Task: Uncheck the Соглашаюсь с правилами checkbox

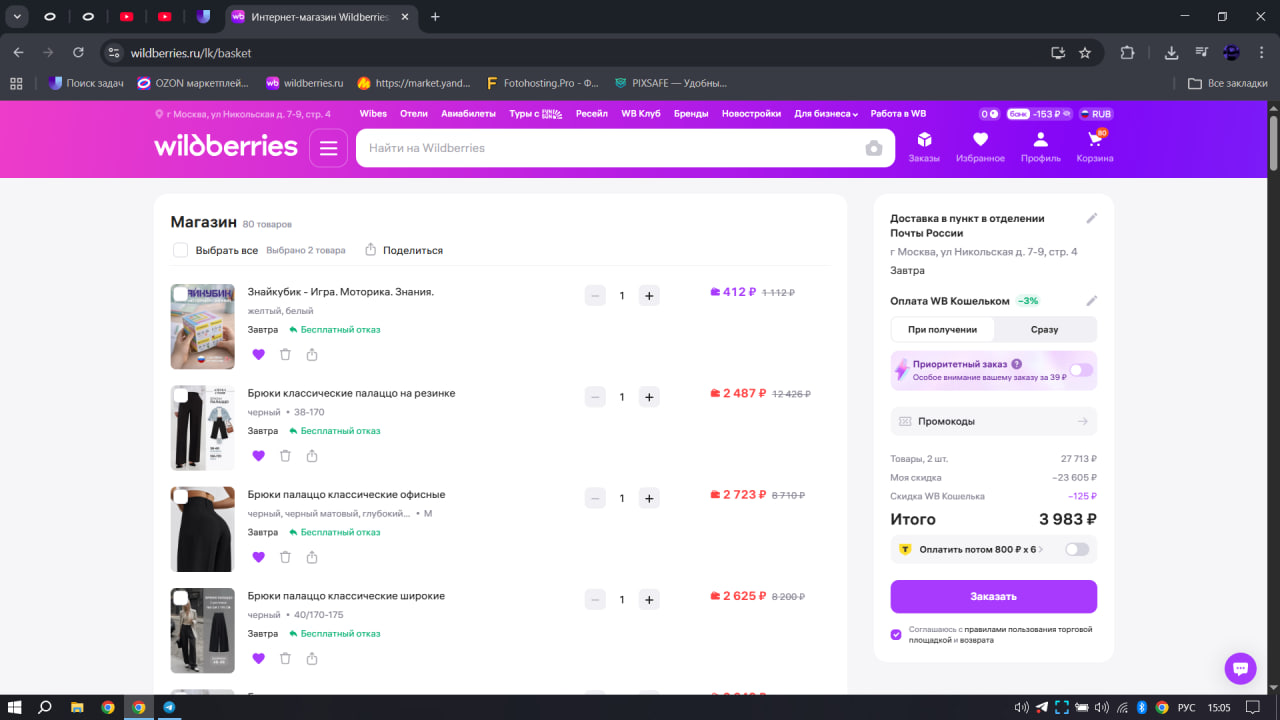Action: pyautogui.click(x=896, y=634)
